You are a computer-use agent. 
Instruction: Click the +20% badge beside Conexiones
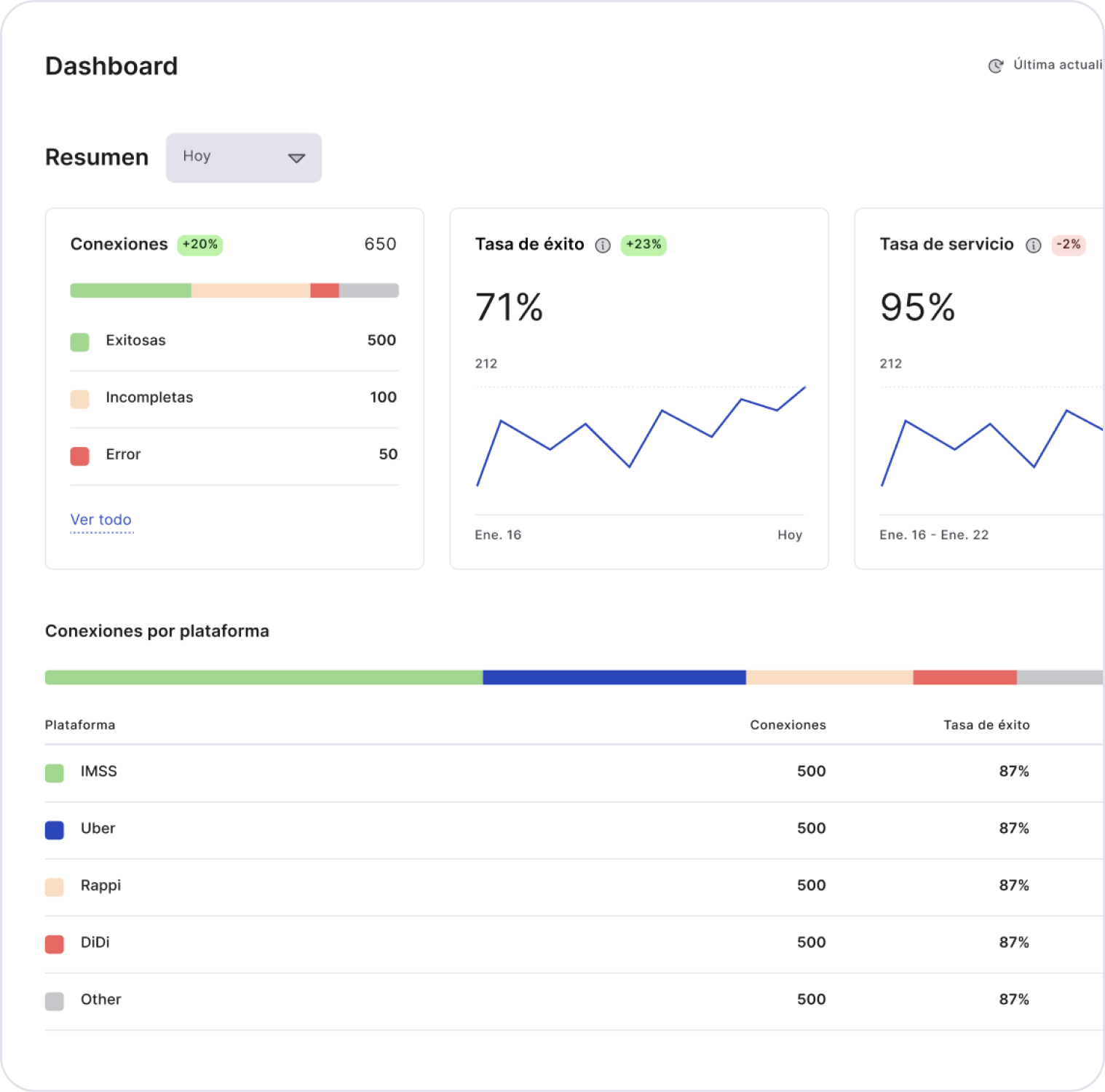200,245
